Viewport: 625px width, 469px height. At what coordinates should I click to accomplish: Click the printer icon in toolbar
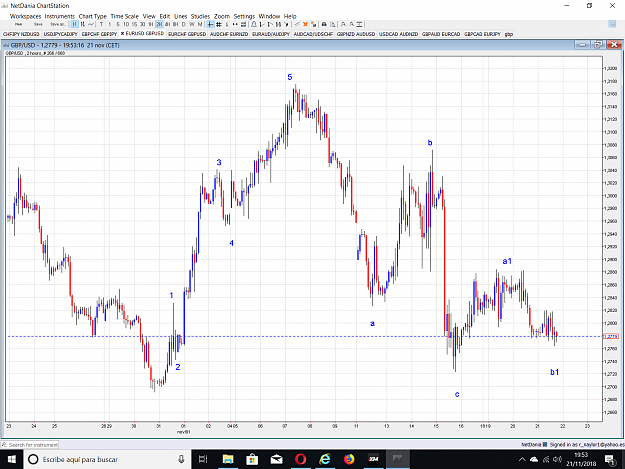pyautogui.click(x=324, y=24)
